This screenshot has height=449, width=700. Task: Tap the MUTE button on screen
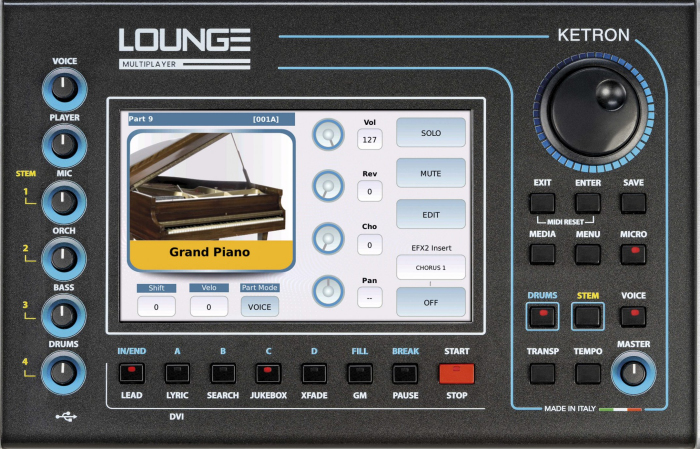[x=431, y=173]
